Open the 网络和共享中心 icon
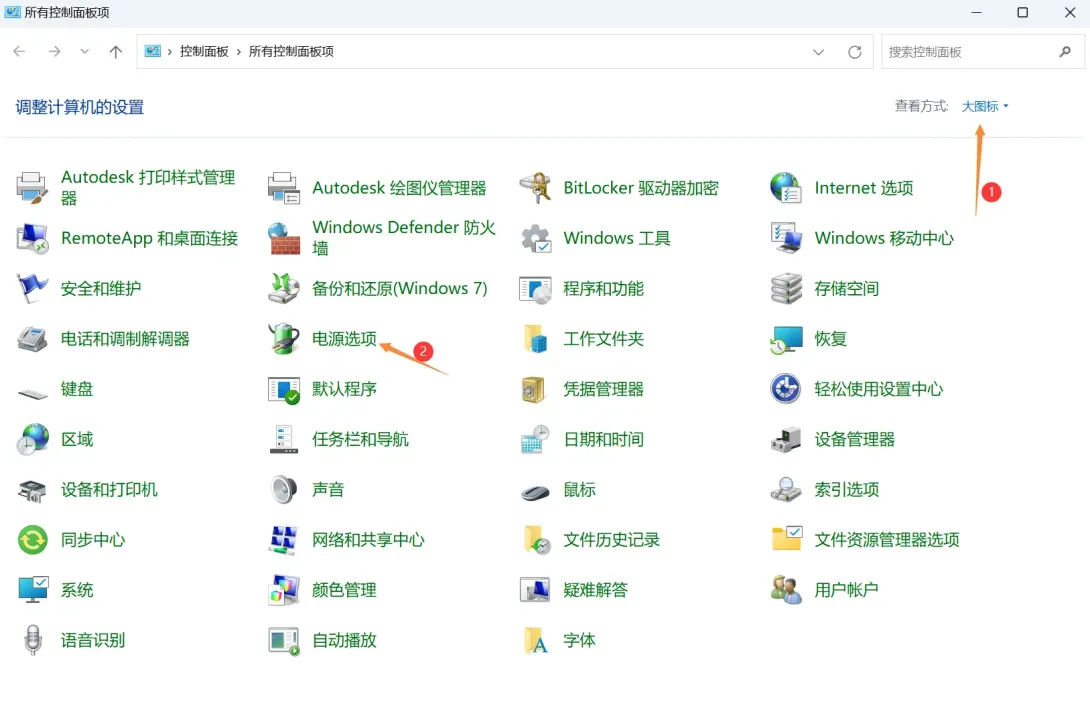 [284, 540]
